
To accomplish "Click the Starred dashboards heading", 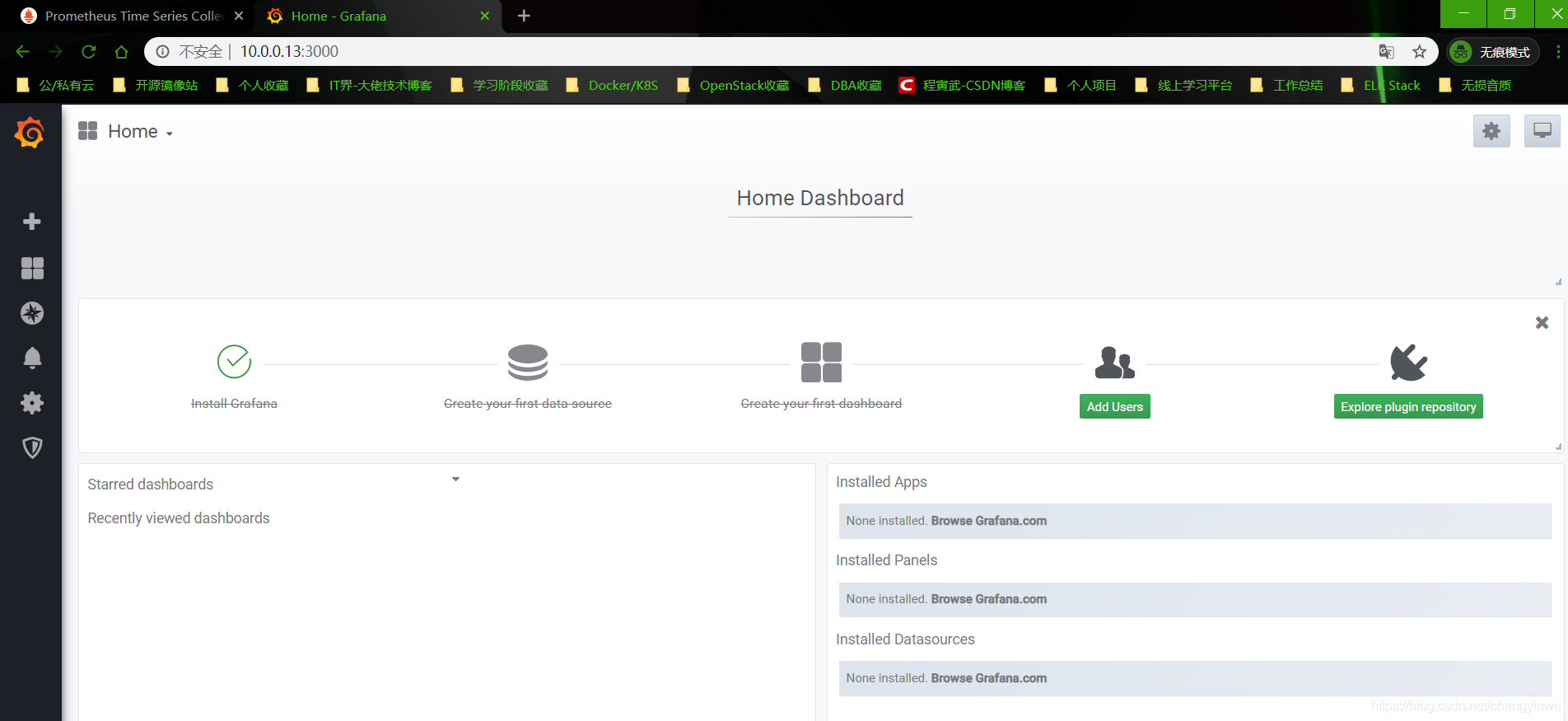I will click(x=150, y=485).
